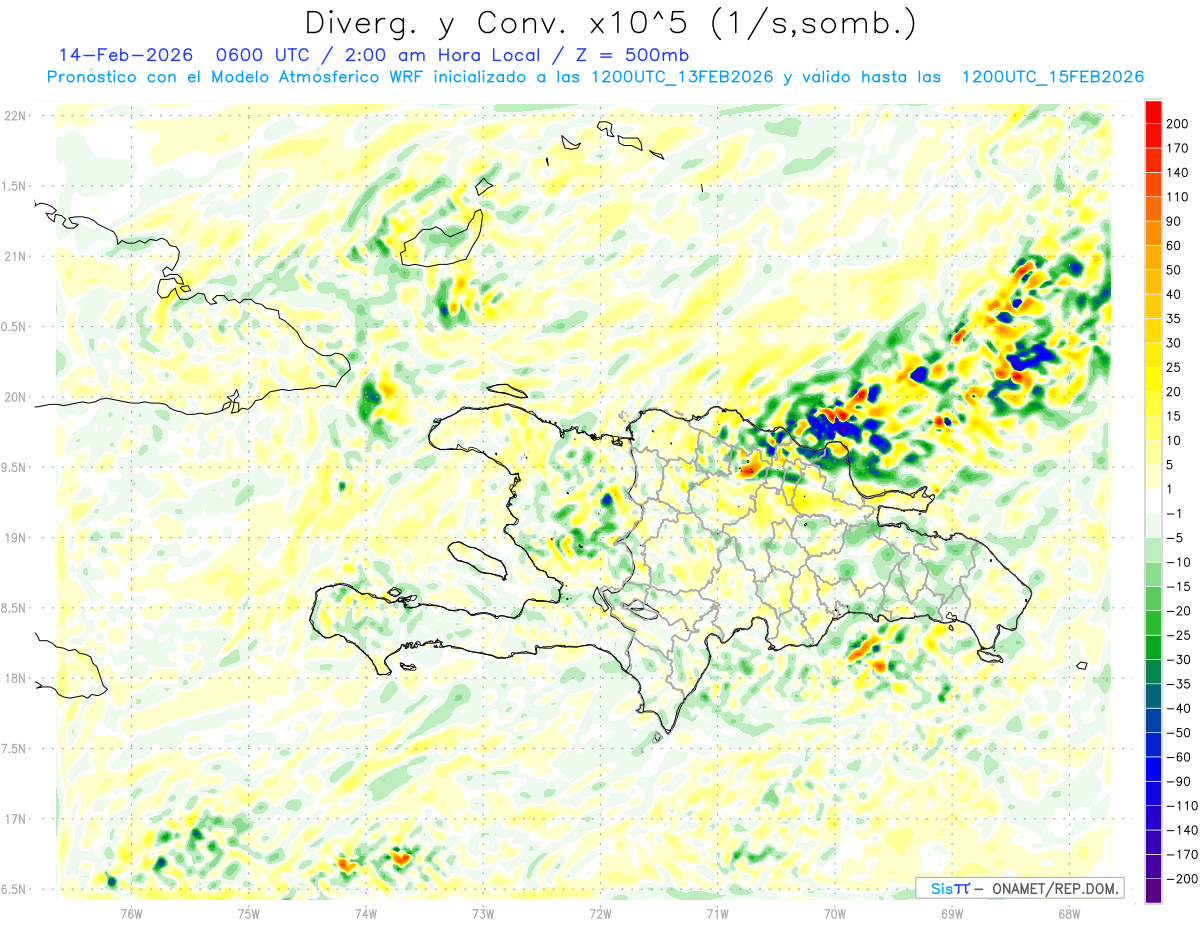The height and width of the screenshot is (927, 1200).
Task: Click the '-5' color scale label
Action: coord(1175,538)
